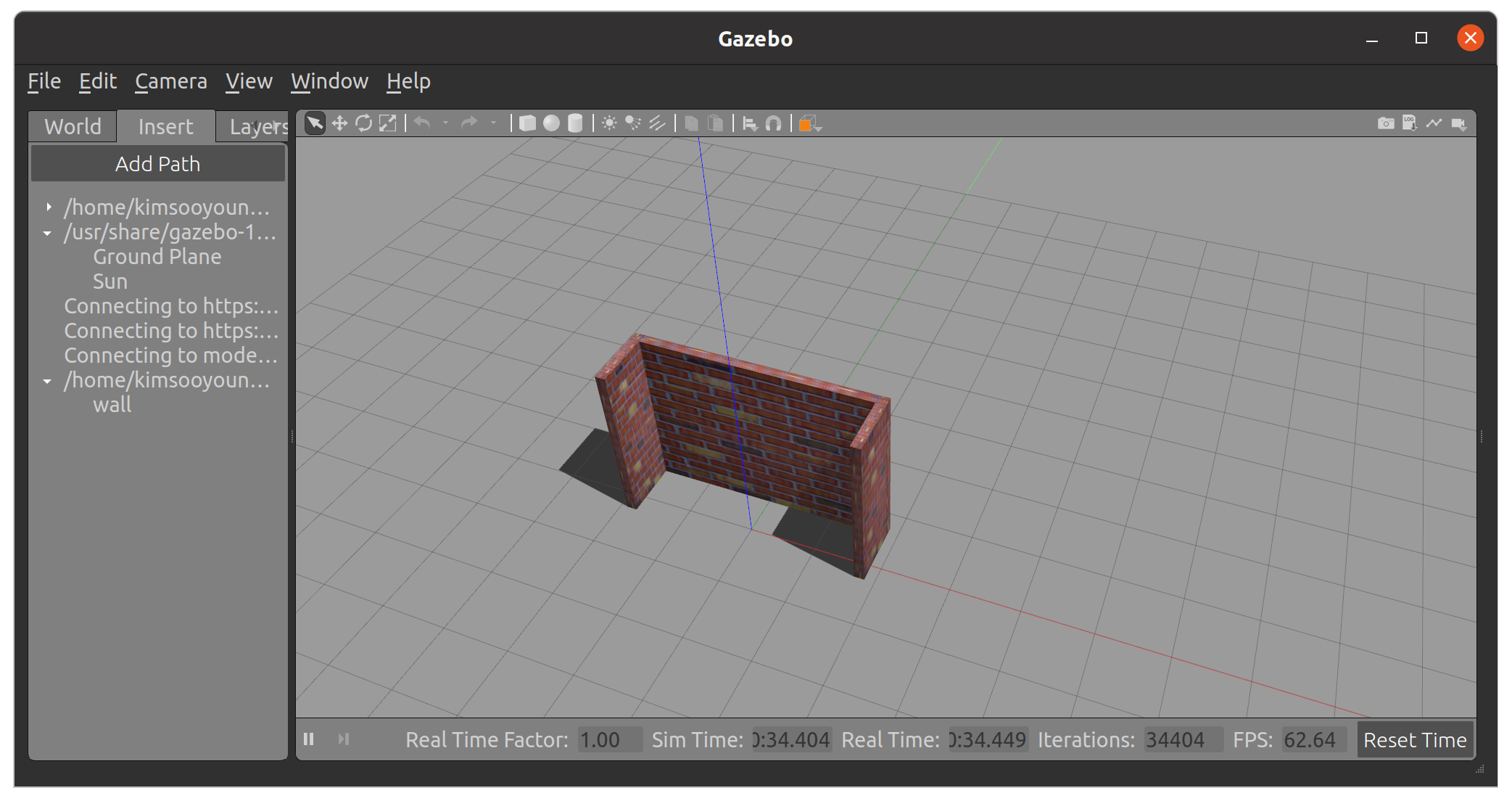1512x801 pixels.
Task: Open the Help menu
Action: pyautogui.click(x=408, y=81)
